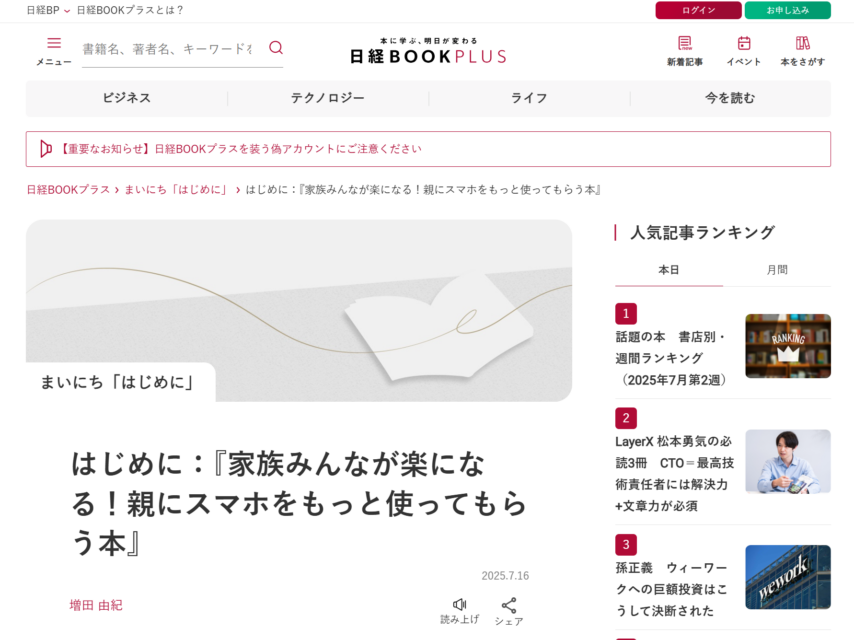Click the シェア share icon

click(509, 605)
